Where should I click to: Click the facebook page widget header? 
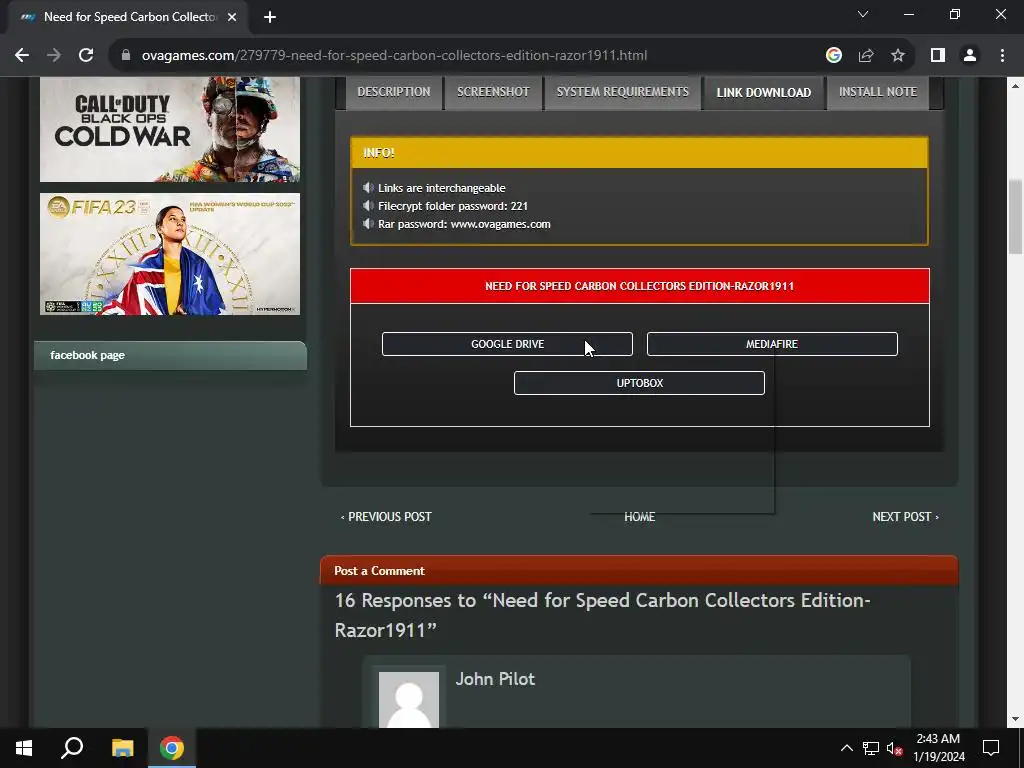pyautogui.click(x=170, y=355)
